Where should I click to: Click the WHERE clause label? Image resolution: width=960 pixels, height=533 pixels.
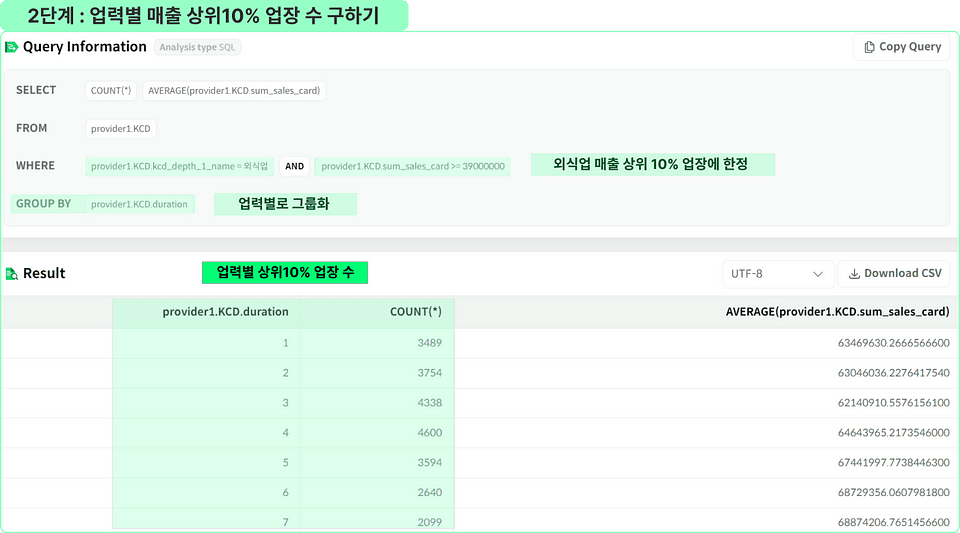(36, 165)
